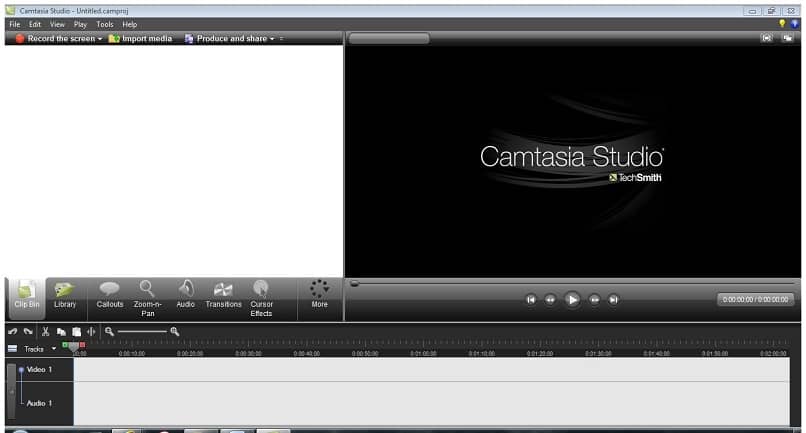Click the Camtasia Studio title bar icon

[x=10, y=10]
